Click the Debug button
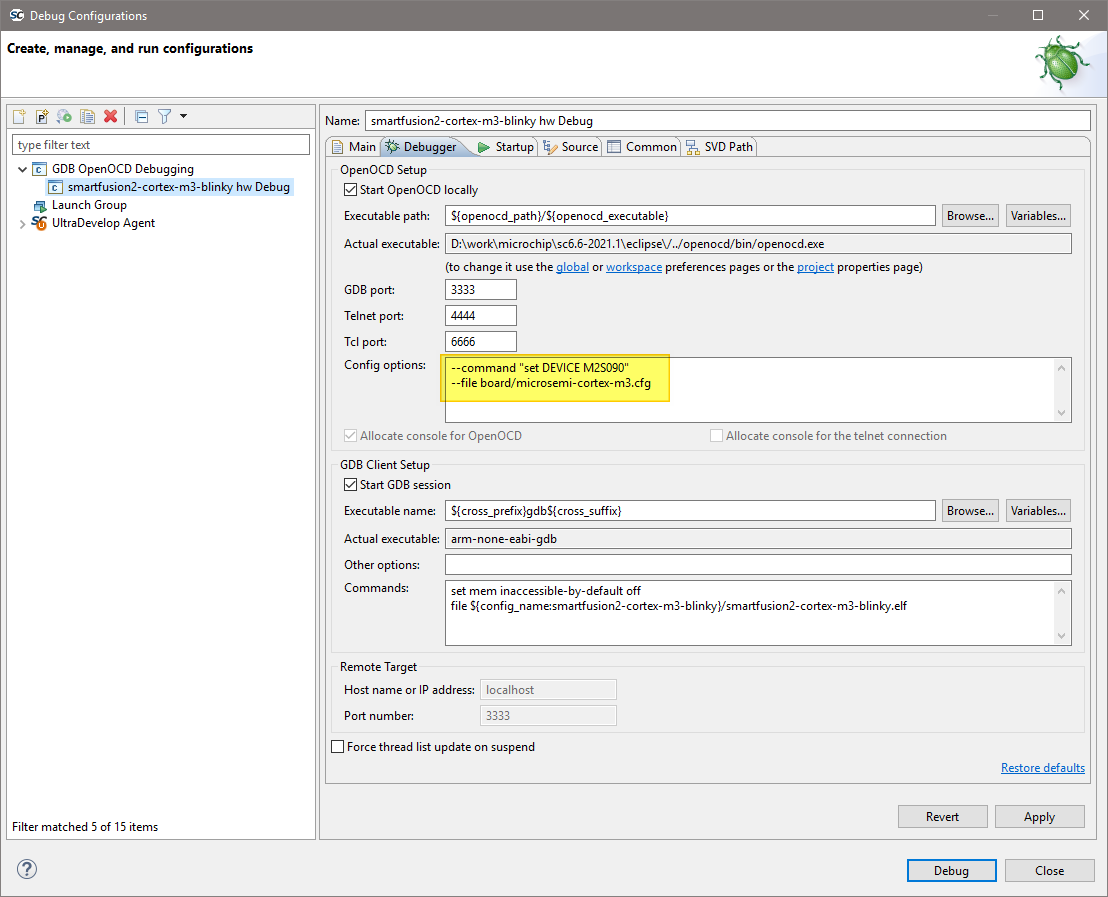 click(951, 870)
